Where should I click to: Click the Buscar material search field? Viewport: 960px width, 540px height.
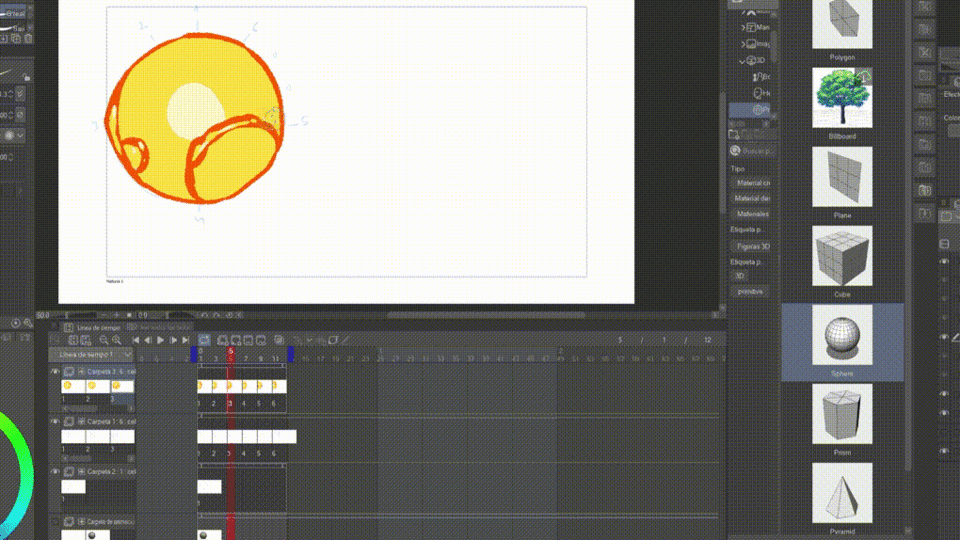coord(752,151)
